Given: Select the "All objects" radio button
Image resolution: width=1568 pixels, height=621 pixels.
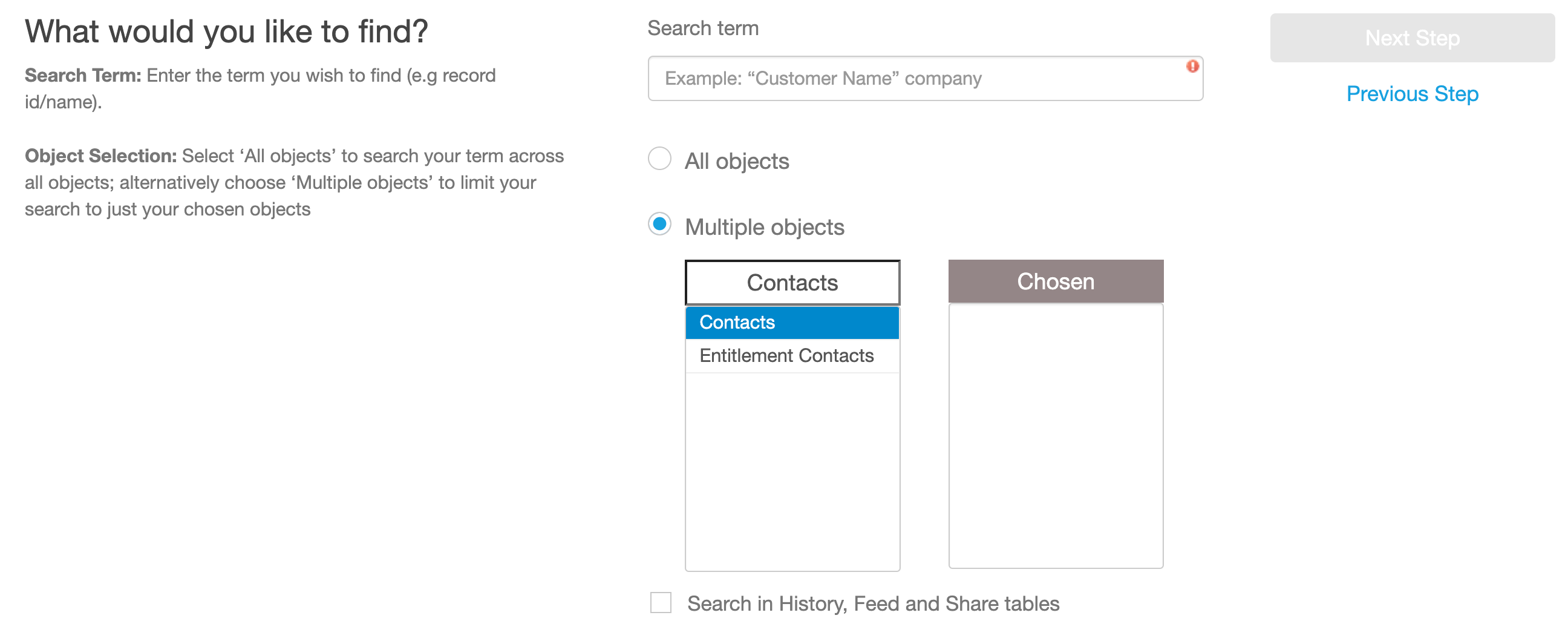Looking at the screenshot, I should pos(659,160).
